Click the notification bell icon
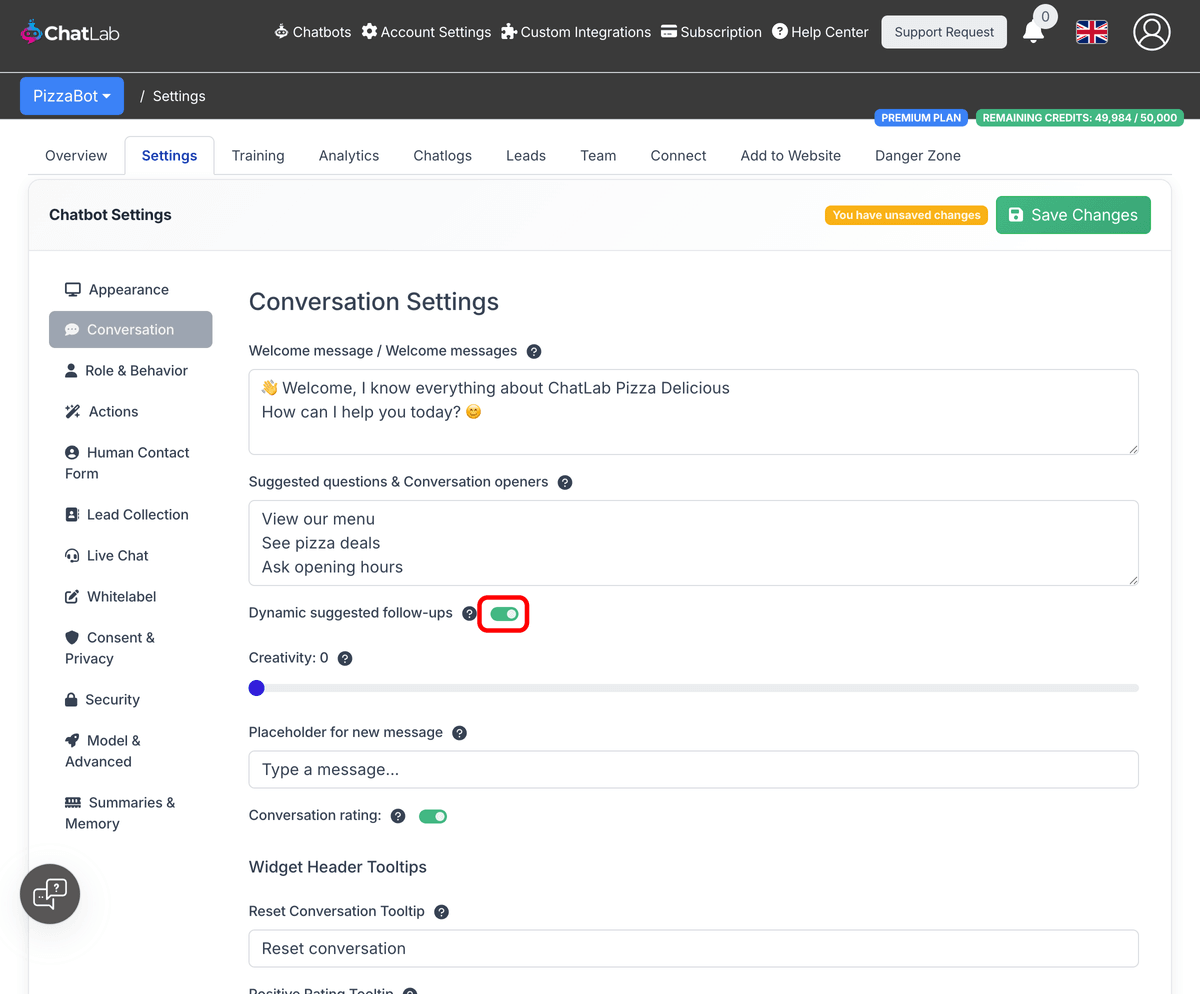 (1034, 31)
